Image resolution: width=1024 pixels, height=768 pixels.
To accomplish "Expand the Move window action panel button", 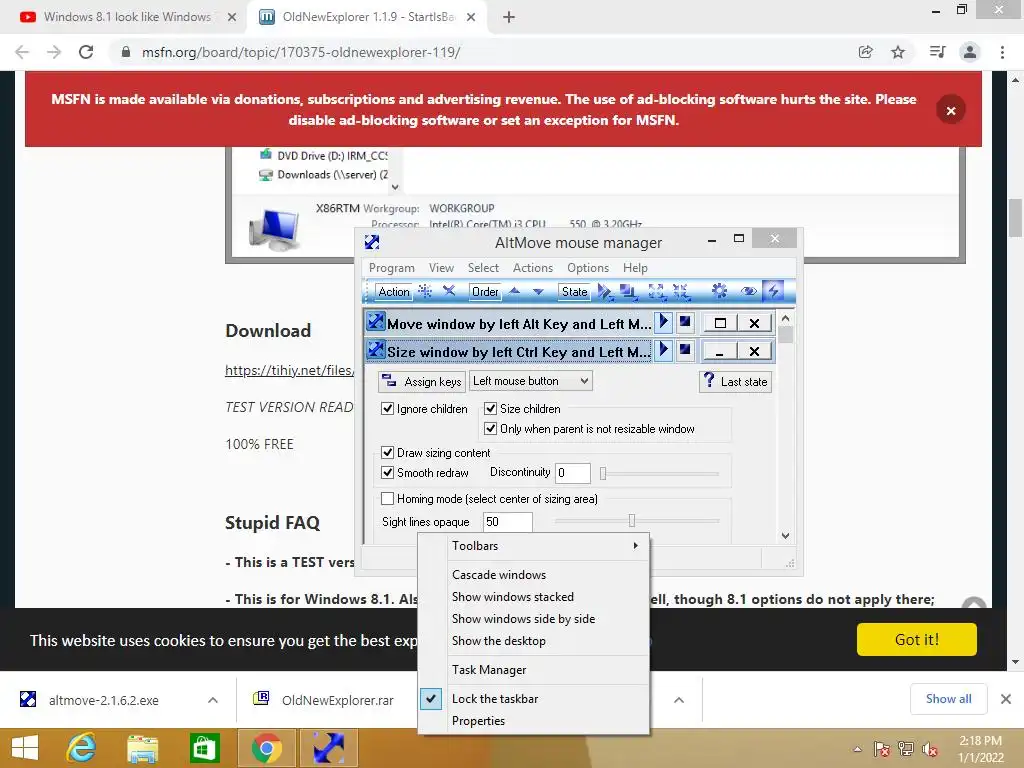I will tap(720, 323).
